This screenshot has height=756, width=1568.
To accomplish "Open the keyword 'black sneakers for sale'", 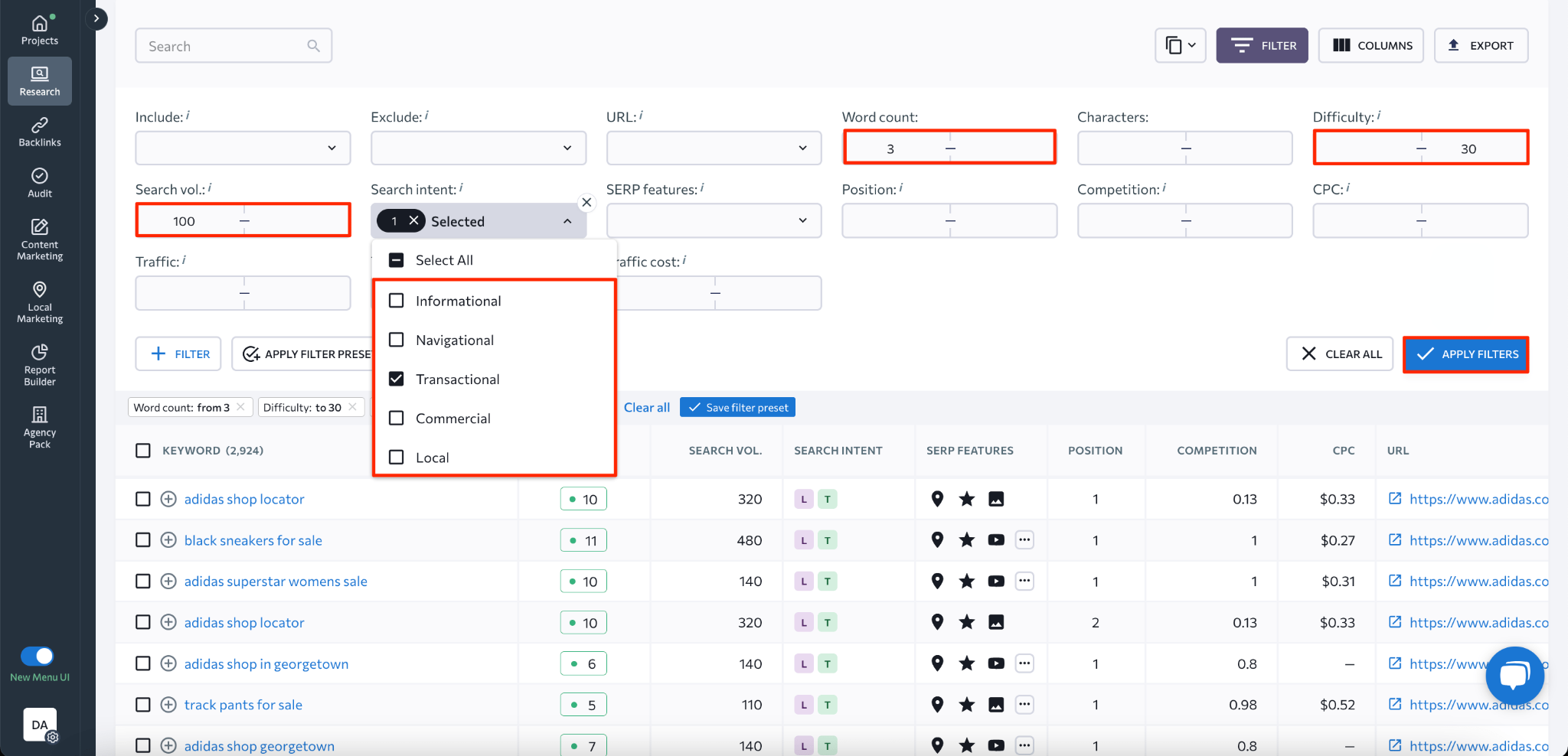I will tap(253, 539).
